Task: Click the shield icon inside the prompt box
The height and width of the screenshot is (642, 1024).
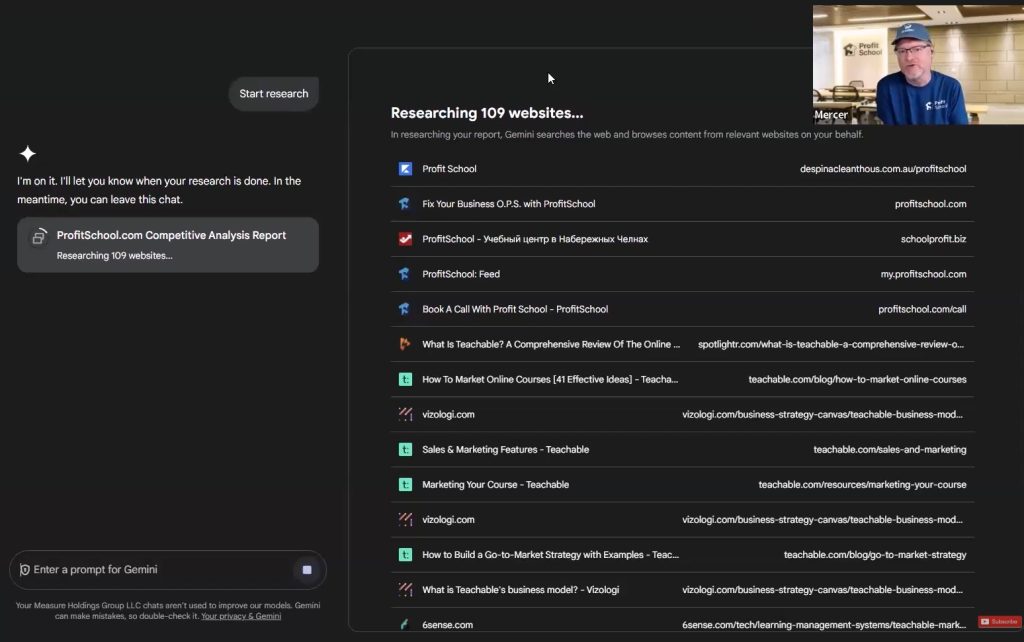Action: click(24, 570)
